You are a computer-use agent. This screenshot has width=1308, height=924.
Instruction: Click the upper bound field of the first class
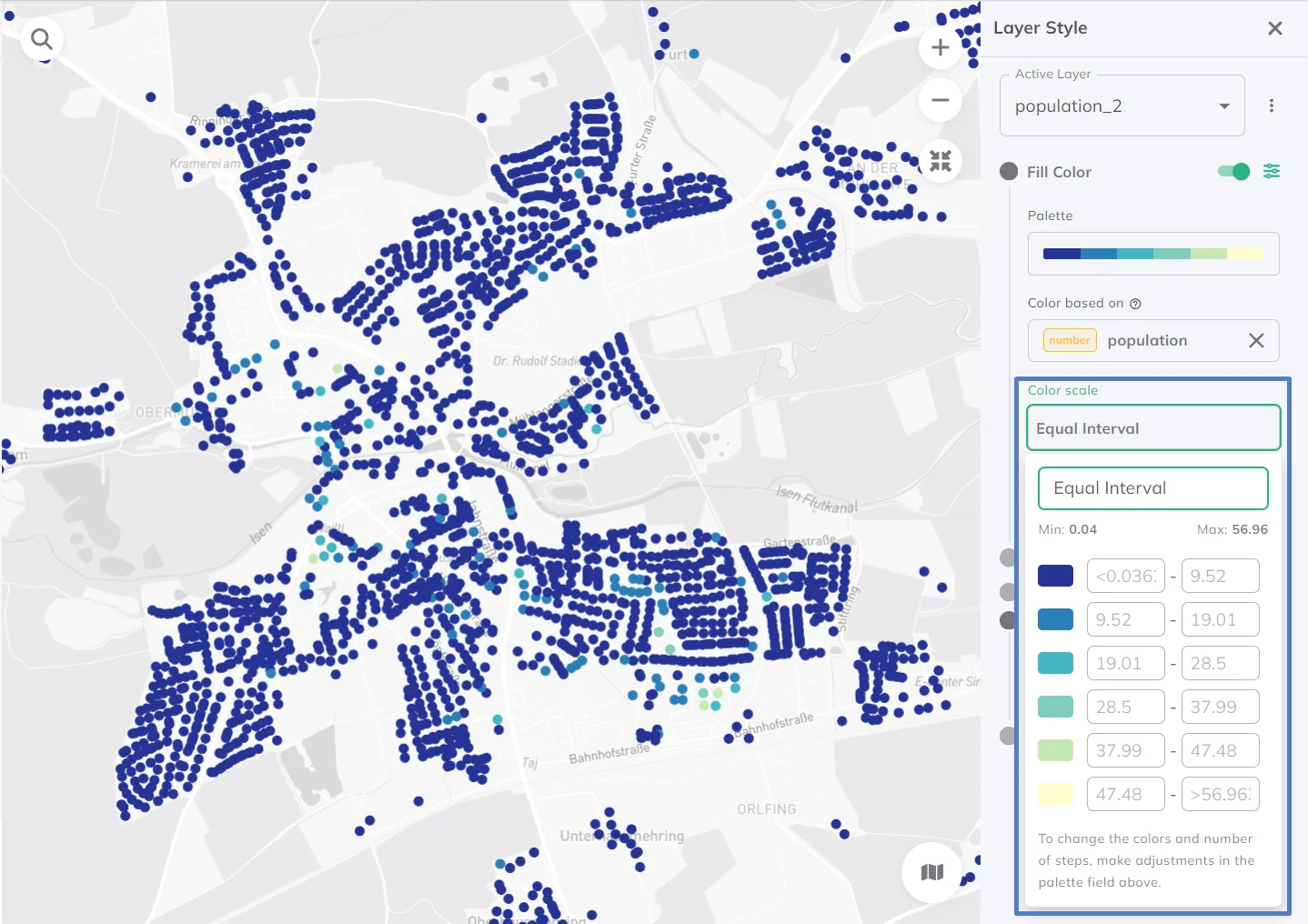(x=1221, y=576)
